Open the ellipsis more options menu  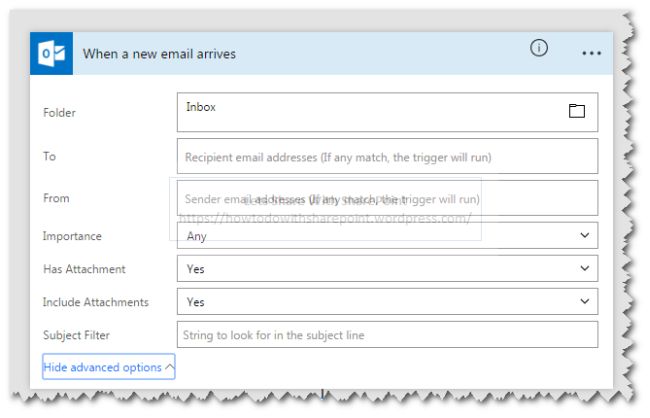[591, 53]
